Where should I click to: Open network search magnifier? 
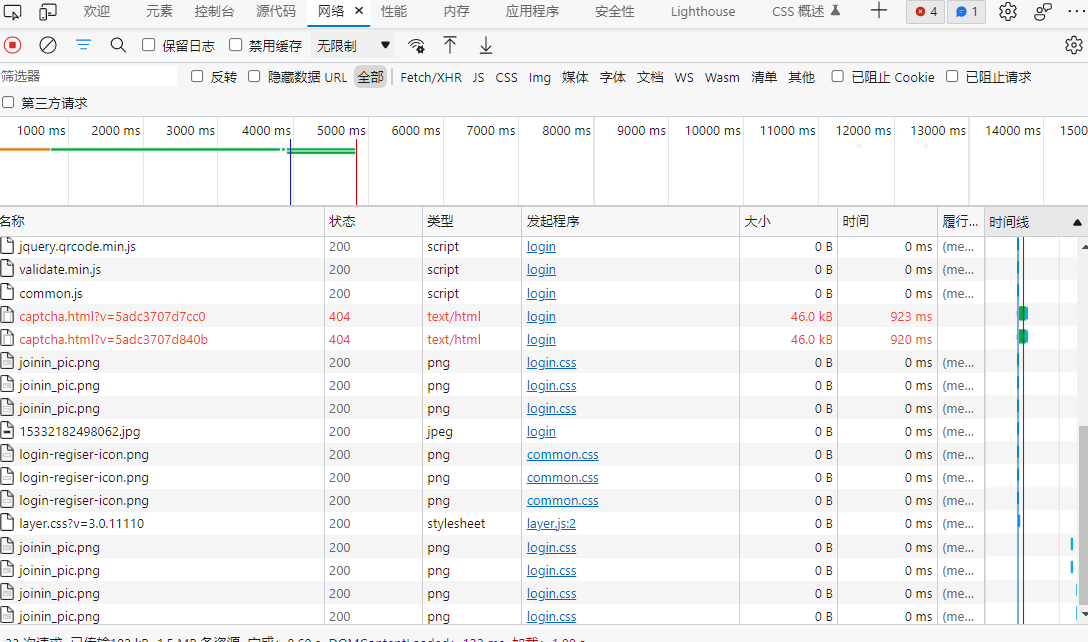point(118,46)
